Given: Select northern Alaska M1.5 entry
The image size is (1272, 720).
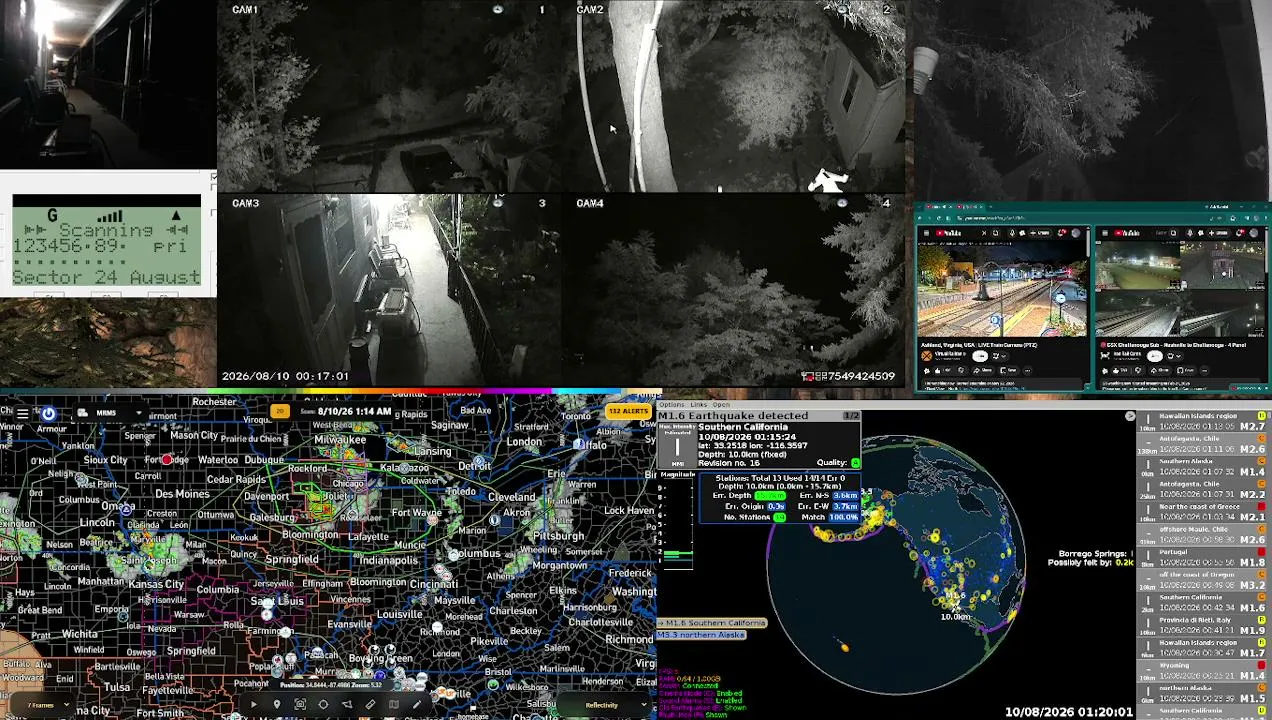Looking at the screenshot, I should click(1203, 694).
